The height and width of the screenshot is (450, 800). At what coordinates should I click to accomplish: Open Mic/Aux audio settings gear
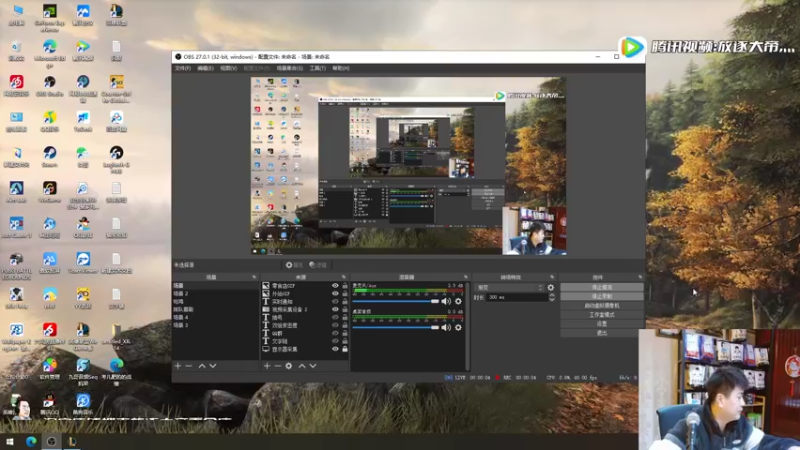458,301
